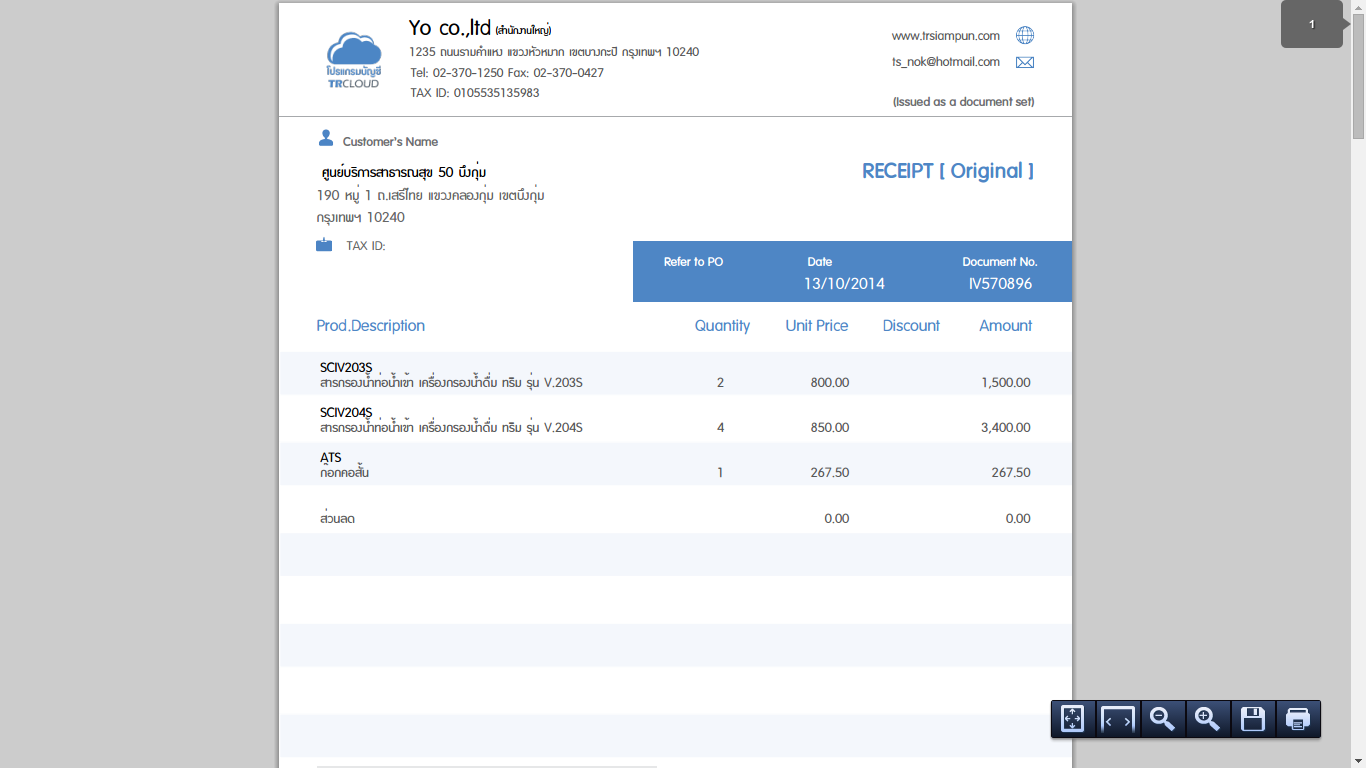Image resolution: width=1366 pixels, height=768 pixels.
Task: Click the fit-to-width toolbar icon
Action: 1118,719
